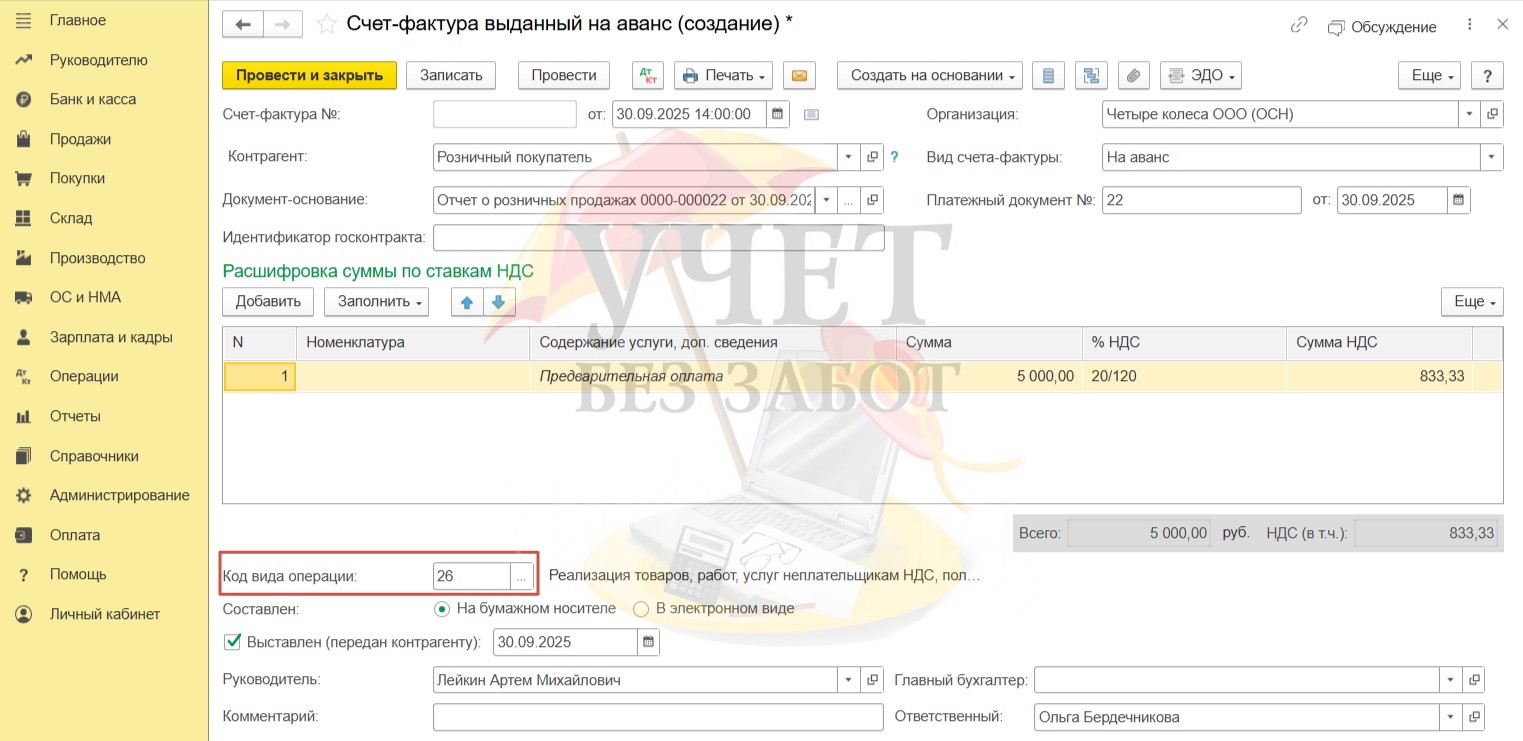Expand the Ответственный dropdown arrow
This screenshot has width=1523, height=741.
pyautogui.click(x=1450, y=716)
